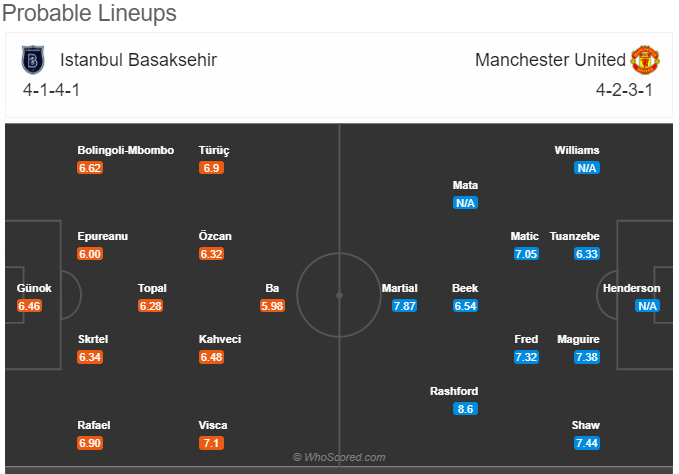The image size is (679, 474).
Task: Open the Istanbul Basaksehir team name link
Action: pos(138,60)
